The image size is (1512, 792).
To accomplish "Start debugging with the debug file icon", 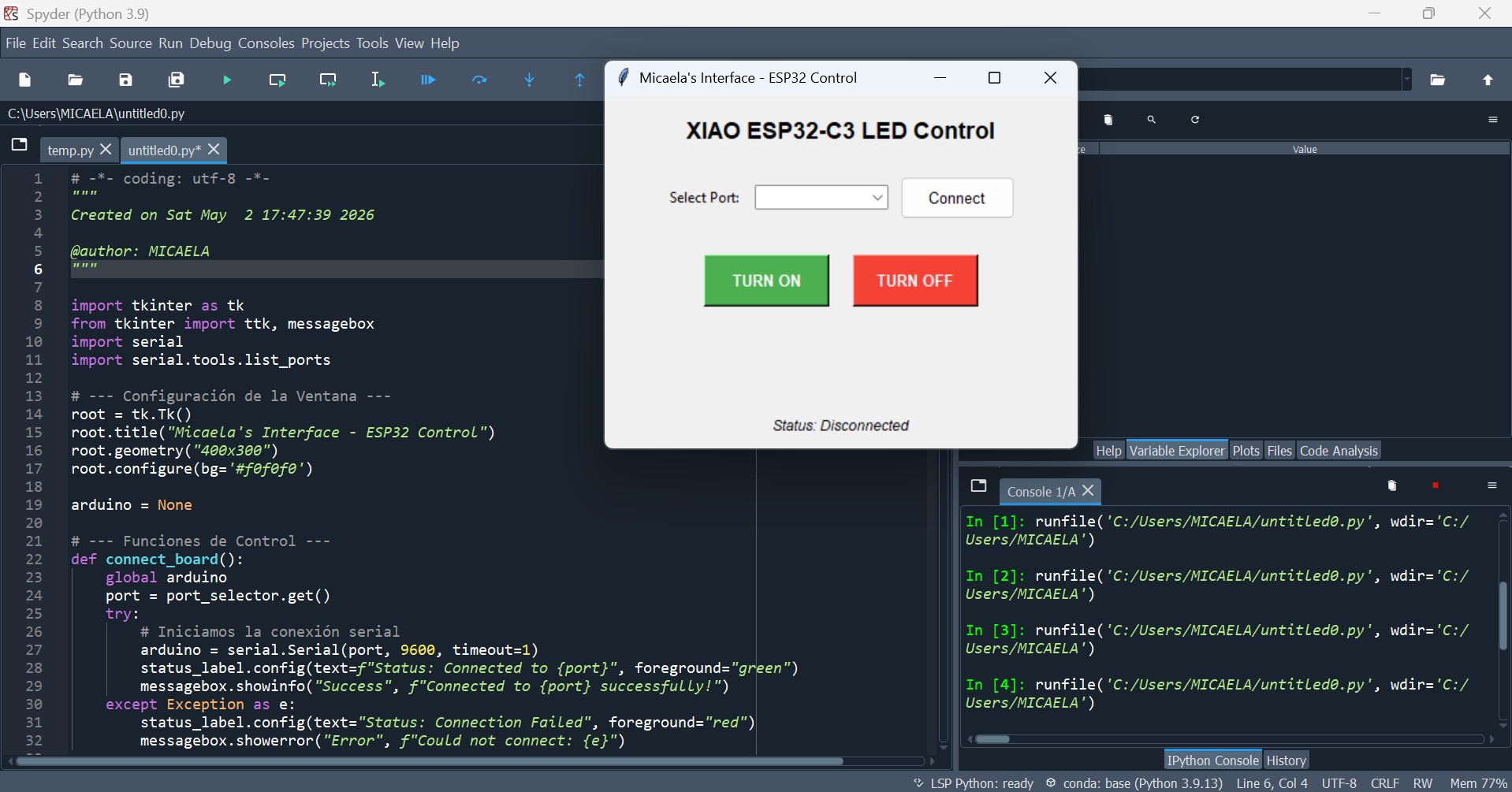I will (x=429, y=80).
